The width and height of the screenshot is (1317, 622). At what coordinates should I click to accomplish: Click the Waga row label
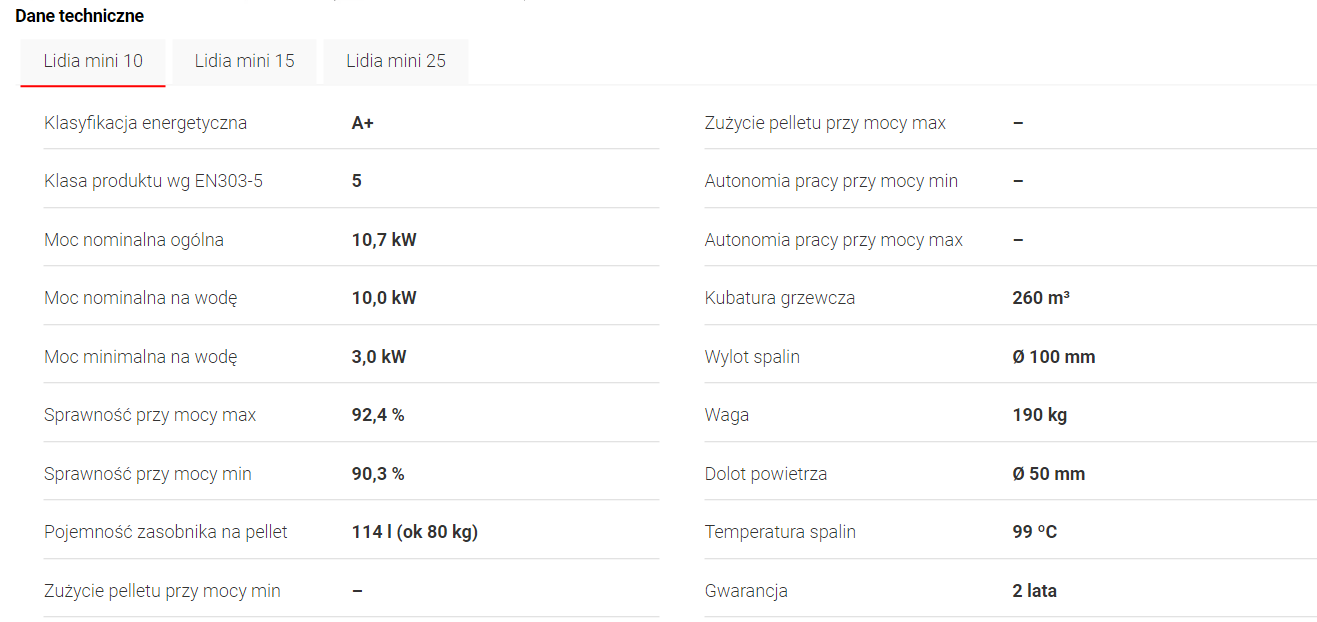(727, 415)
